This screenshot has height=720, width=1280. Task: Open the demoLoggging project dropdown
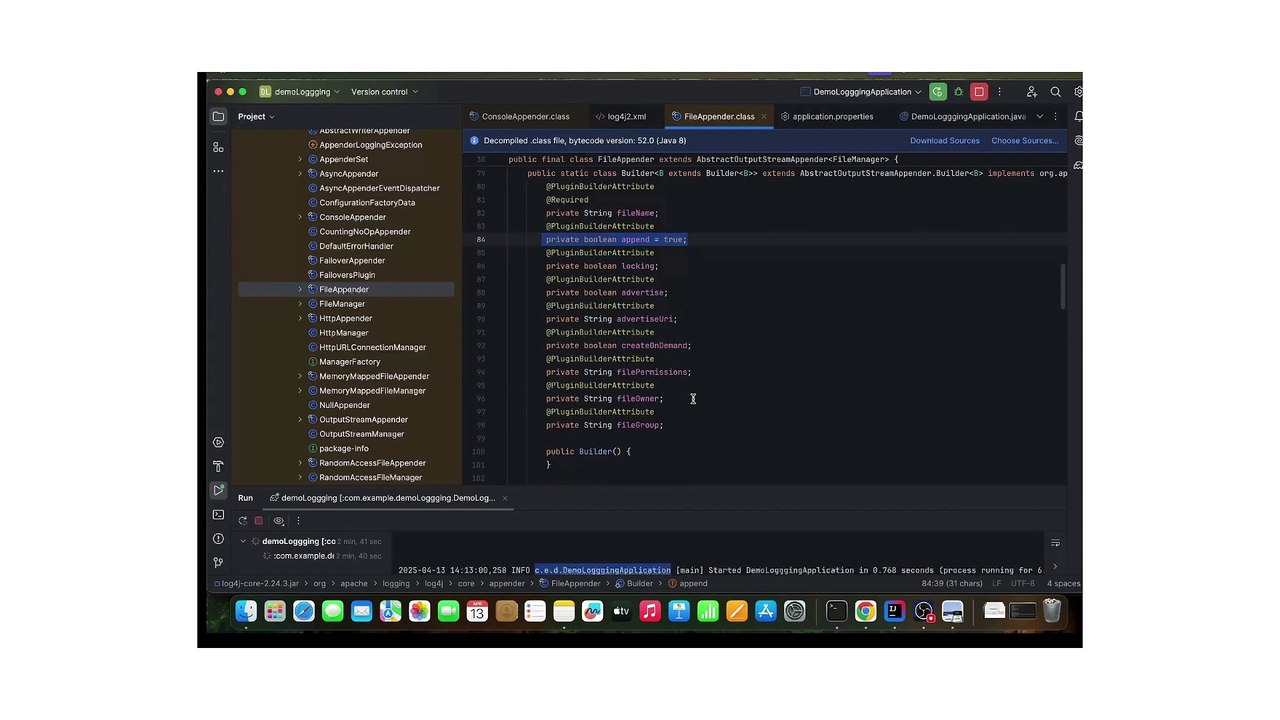300,92
